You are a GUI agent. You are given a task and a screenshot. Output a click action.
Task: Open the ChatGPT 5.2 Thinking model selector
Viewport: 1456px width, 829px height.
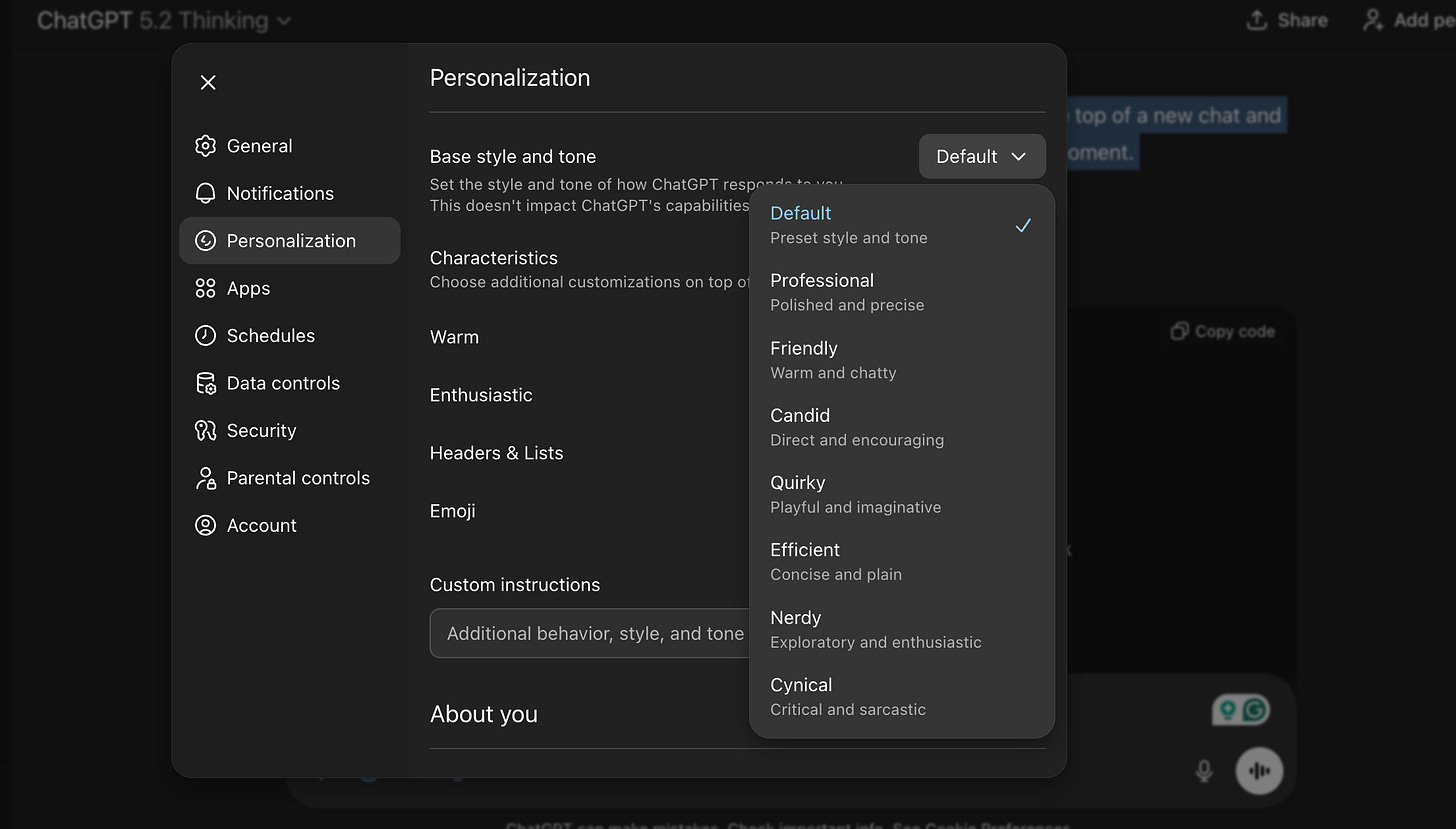[x=164, y=20]
